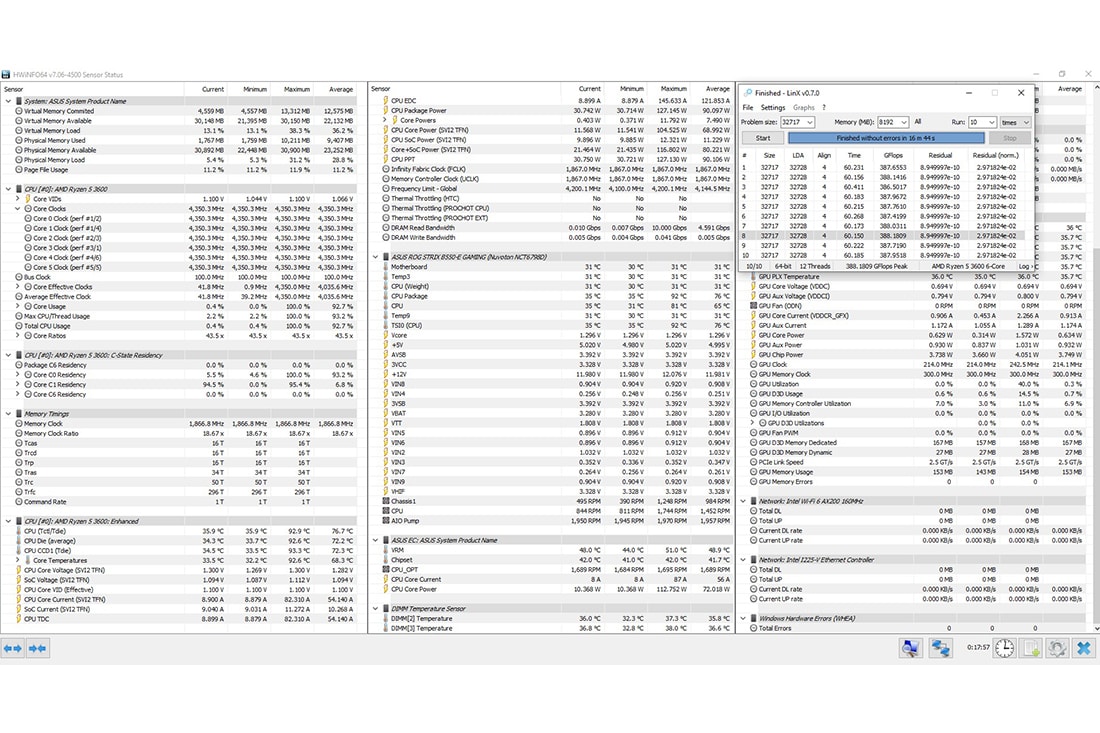Viewport: 1100px width, 733px height.
Task: Click the network connection icon in bottom toolbar
Action: click(941, 649)
